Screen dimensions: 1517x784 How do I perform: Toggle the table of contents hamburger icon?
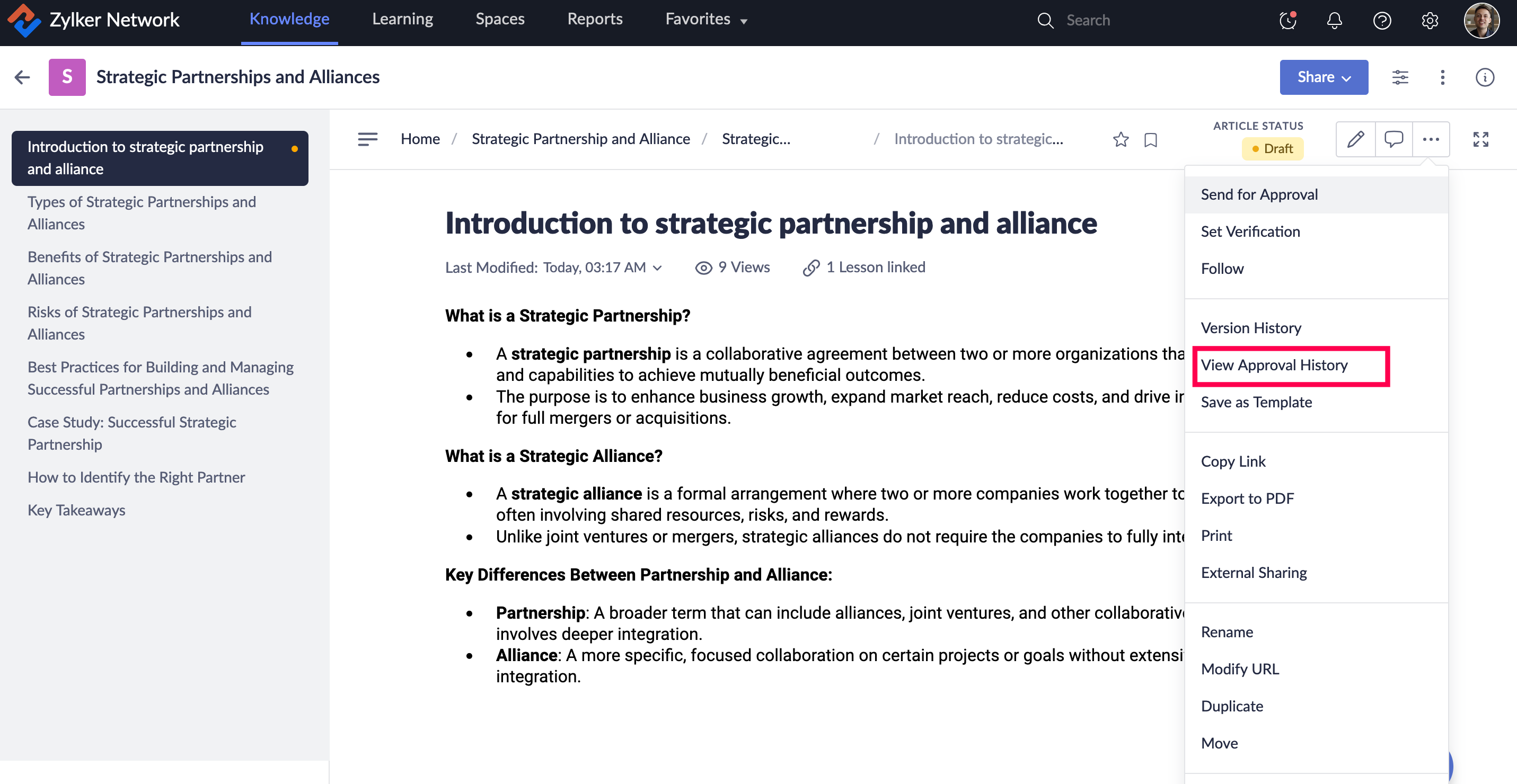point(367,139)
